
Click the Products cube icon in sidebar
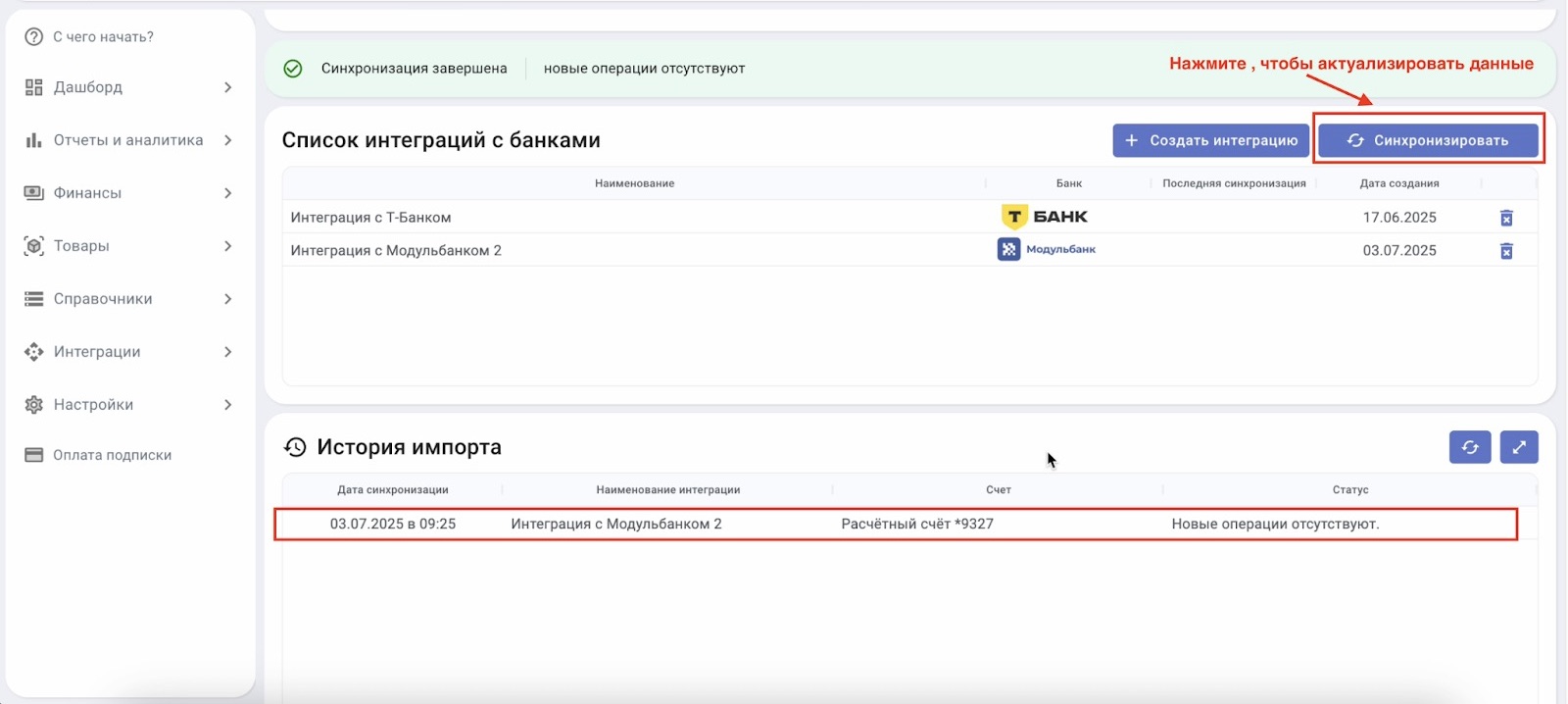tap(34, 246)
